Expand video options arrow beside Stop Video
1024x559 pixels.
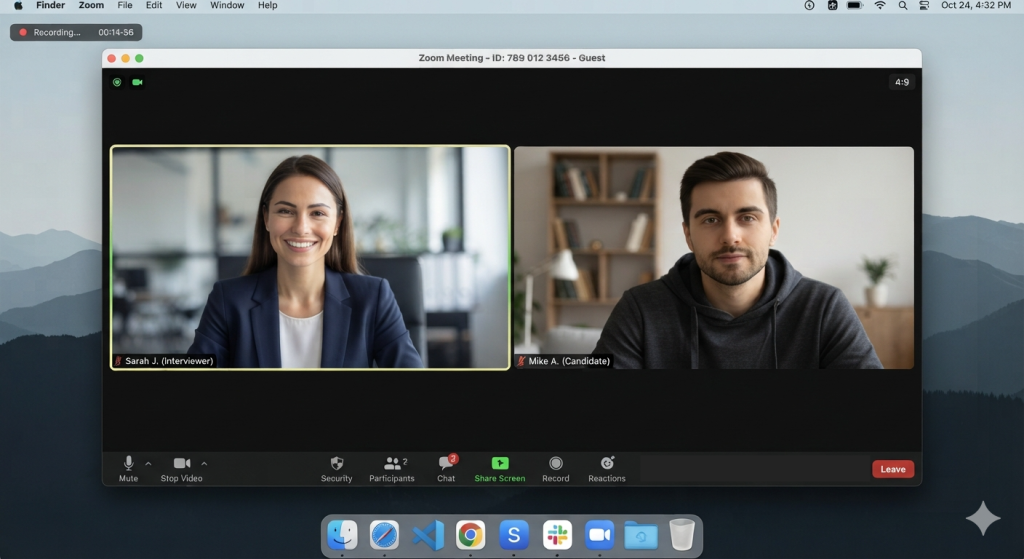(x=204, y=464)
